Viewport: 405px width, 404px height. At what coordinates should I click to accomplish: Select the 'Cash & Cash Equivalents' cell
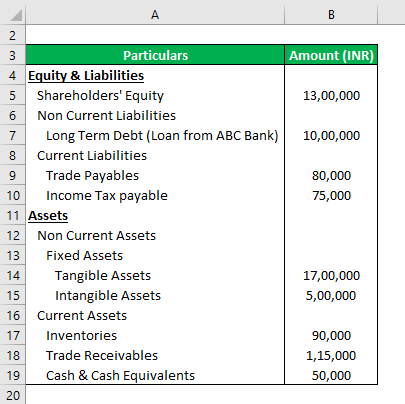(x=155, y=375)
